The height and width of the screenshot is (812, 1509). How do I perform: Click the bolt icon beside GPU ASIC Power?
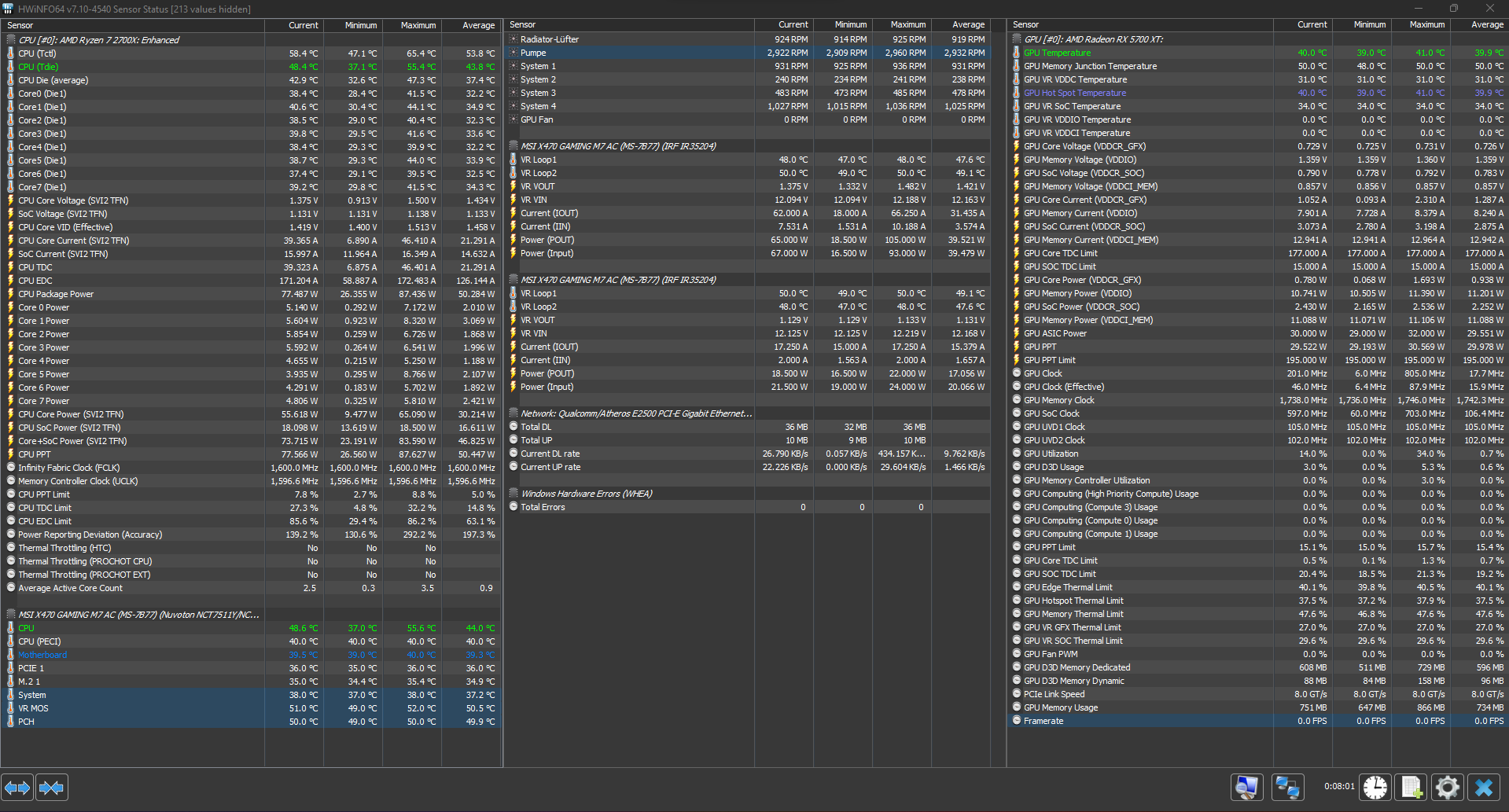click(x=1017, y=333)
